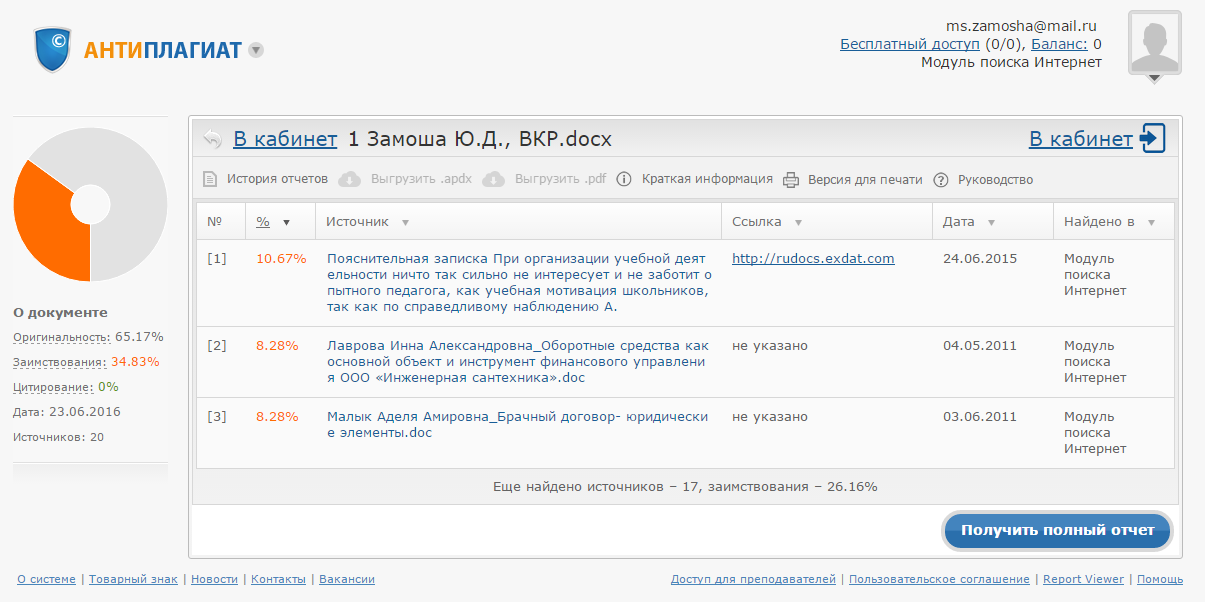Screen dimensions: 1205x602
Task: Open Новости in the footer
Action: 214,579
